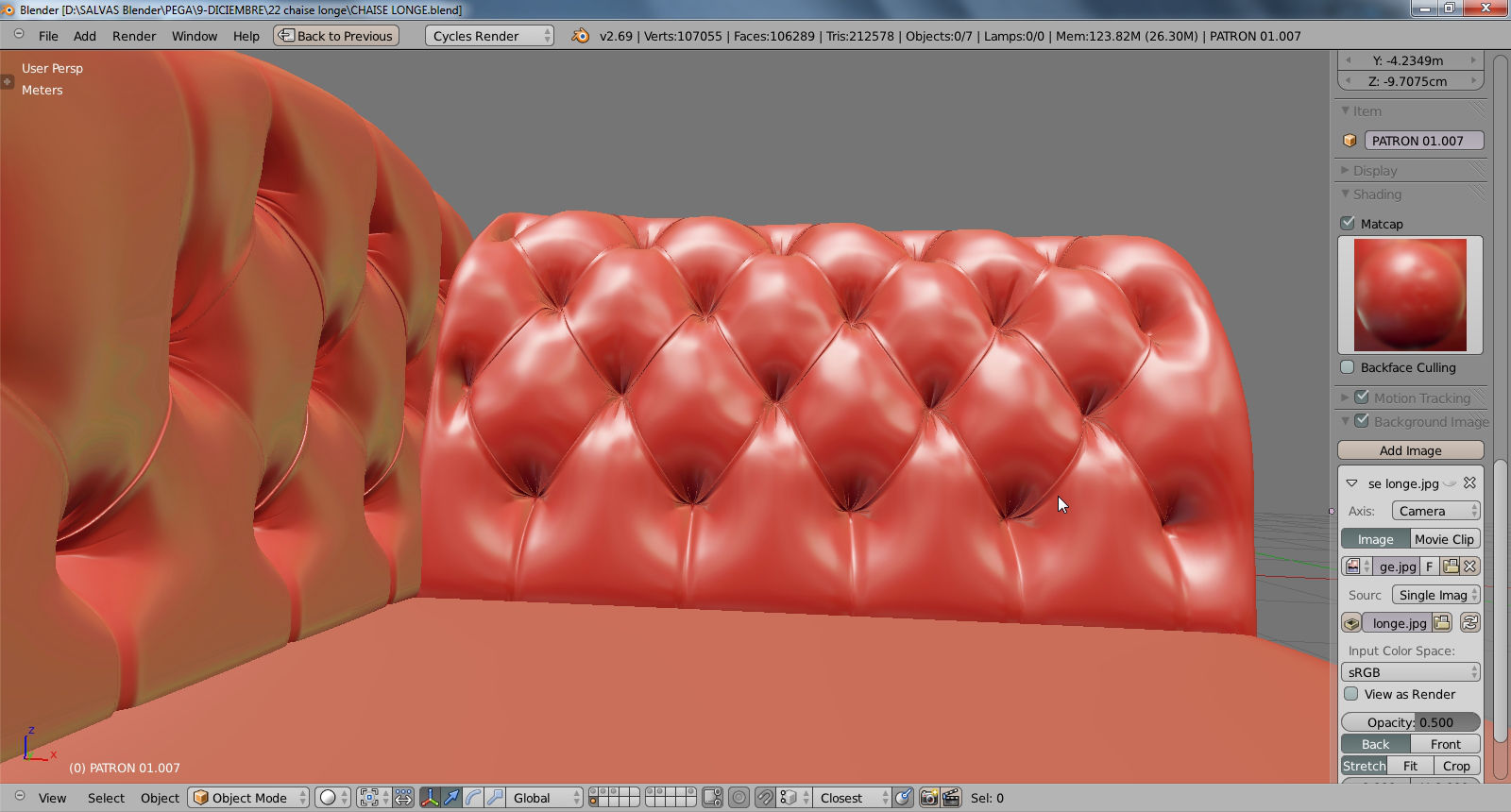Open the File menu
The height and width of the screenshot is (812, 1511).
click(x=48, y=36)
